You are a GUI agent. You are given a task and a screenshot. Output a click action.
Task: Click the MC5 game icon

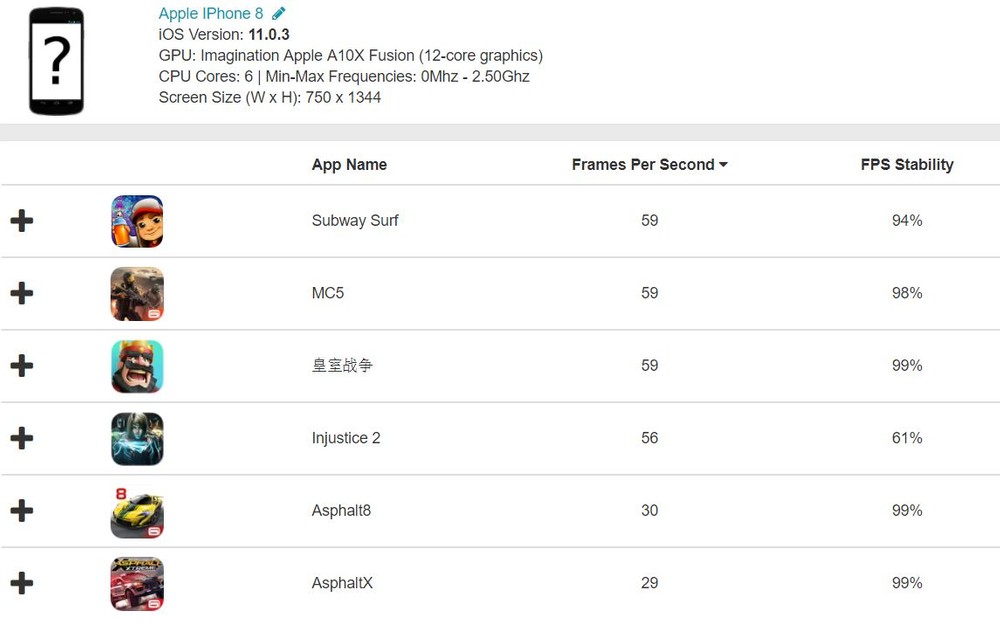point(137,294)
